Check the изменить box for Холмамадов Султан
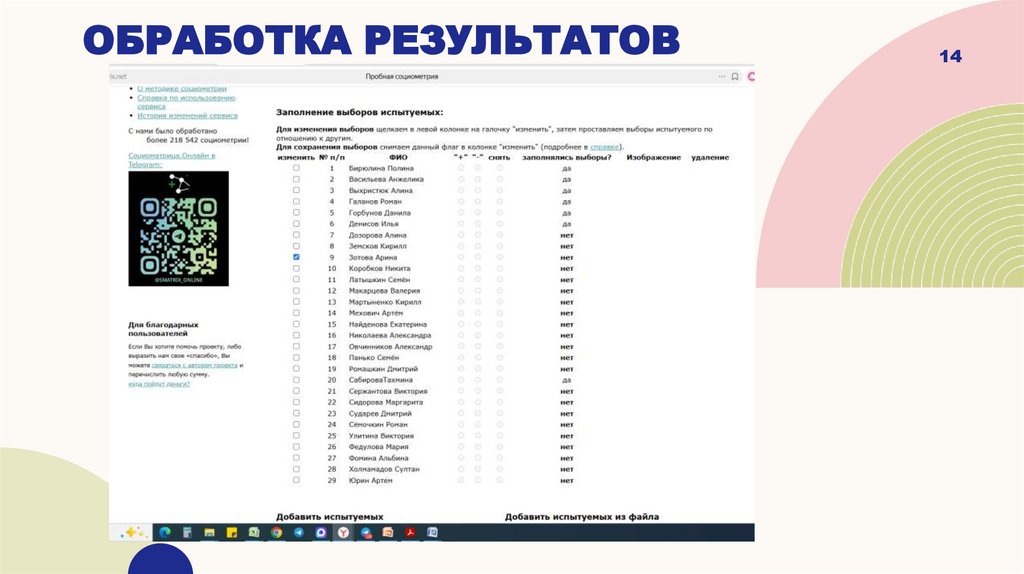 (296, 469)
